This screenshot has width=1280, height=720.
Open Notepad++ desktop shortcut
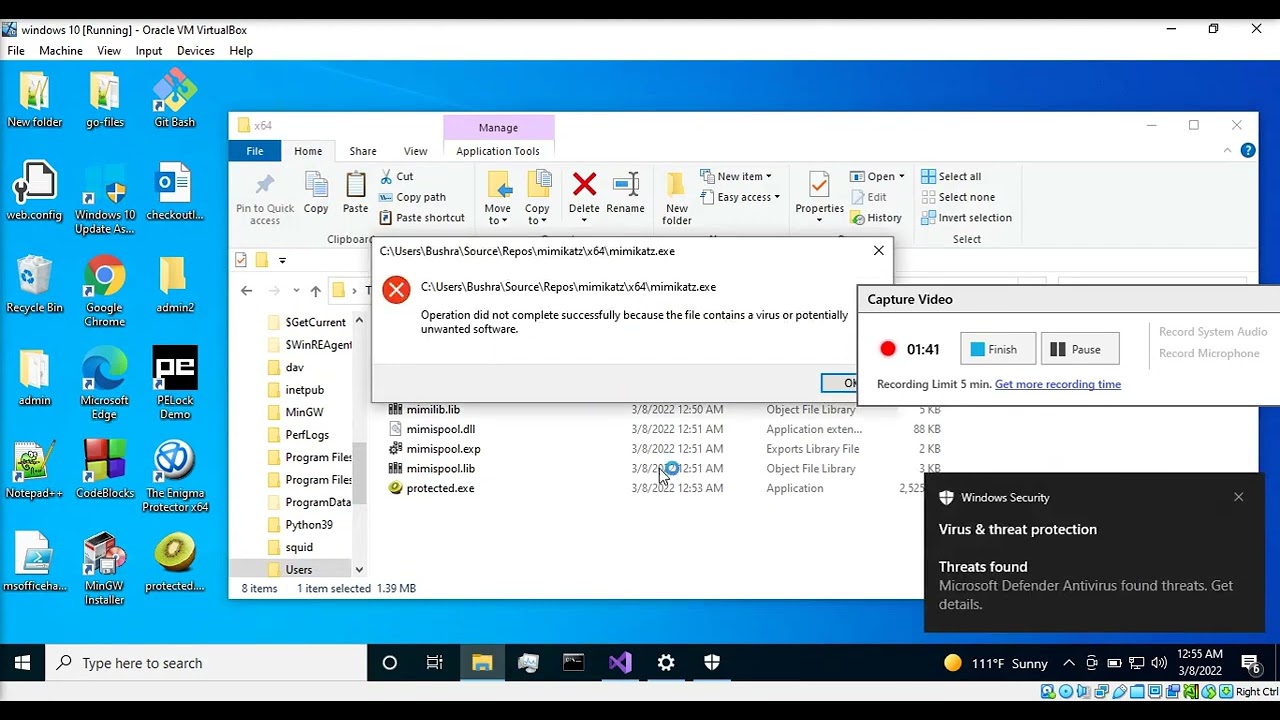pyautogui.click(x=34, y=470)
